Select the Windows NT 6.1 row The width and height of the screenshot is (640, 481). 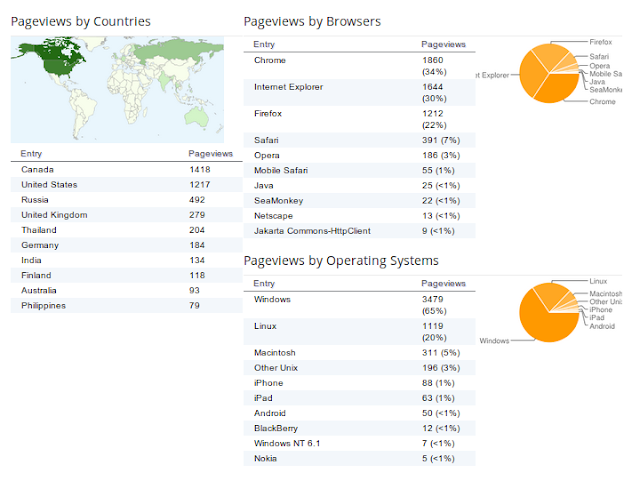(360, 443)
